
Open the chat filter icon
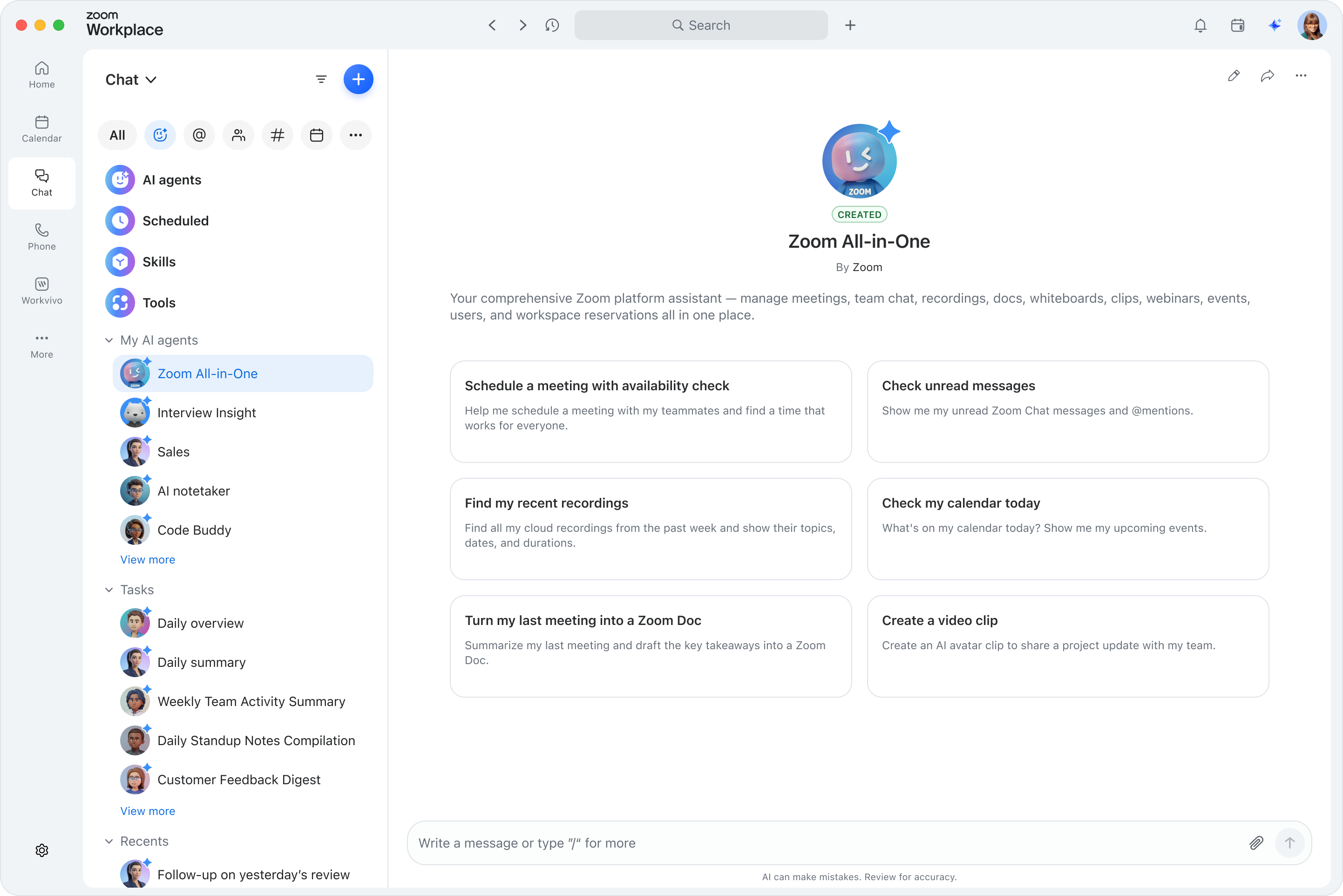point(321,80)
